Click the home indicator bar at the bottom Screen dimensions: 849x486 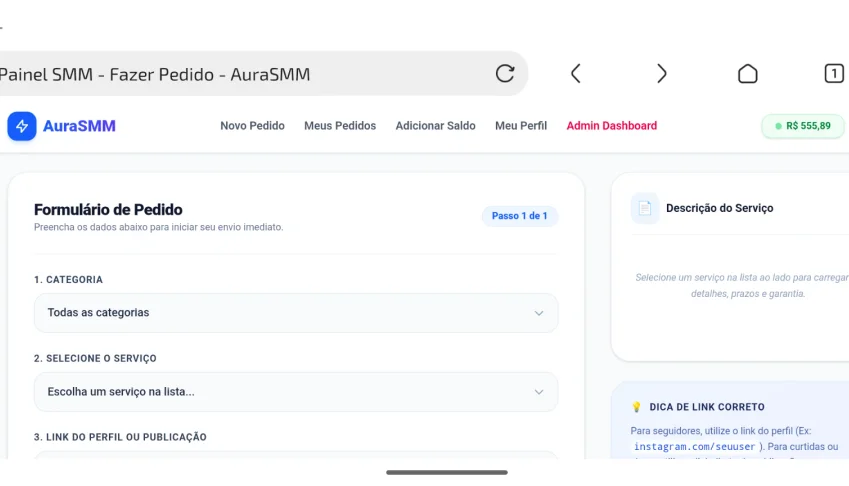tap(447, 472)
